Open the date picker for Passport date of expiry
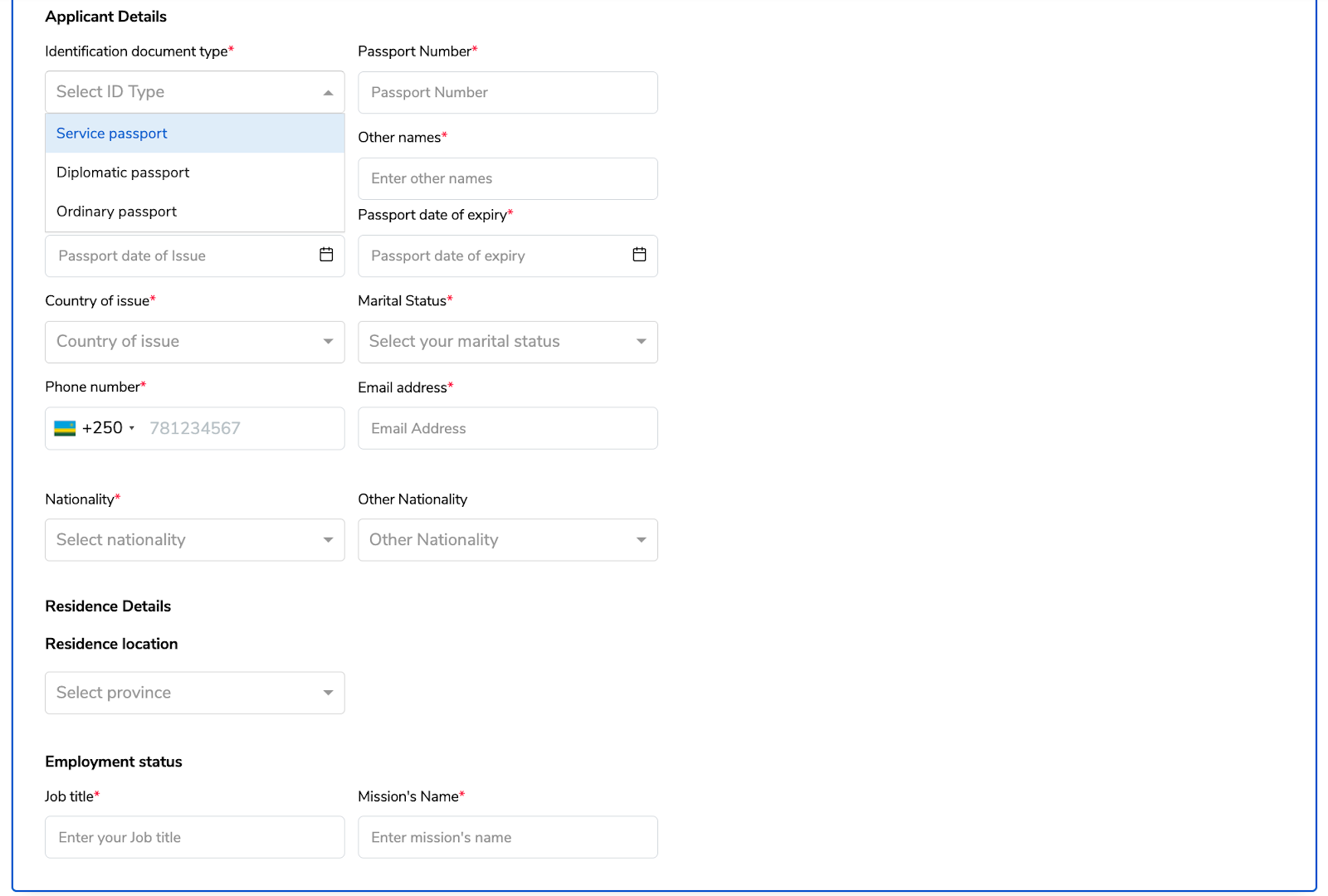This screenshot has height=896, width=1328. click(639, 256)
